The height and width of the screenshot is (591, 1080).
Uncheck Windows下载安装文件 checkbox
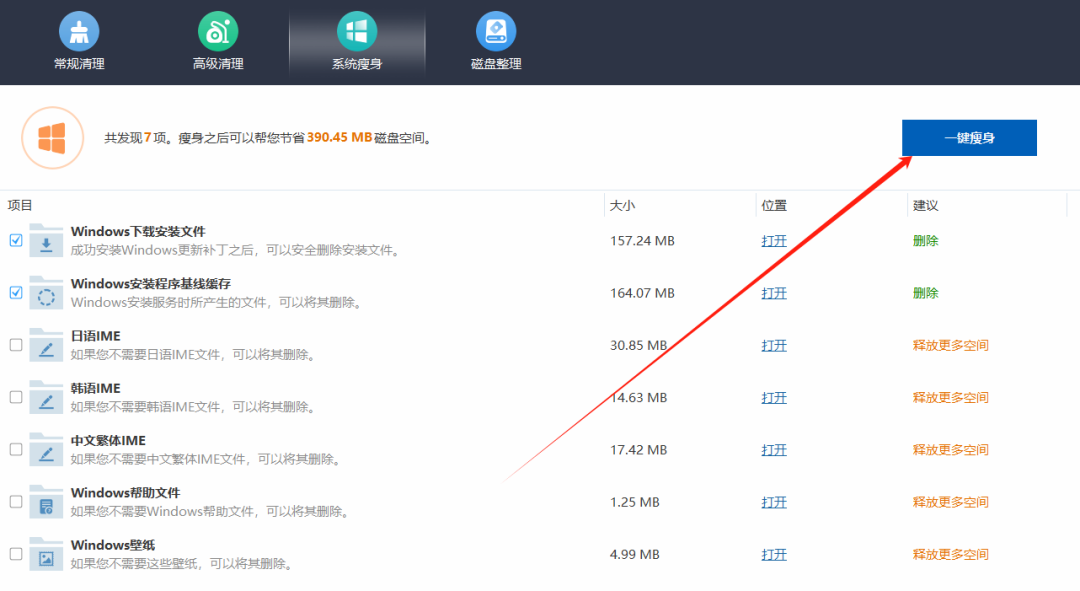tap(16, 240)
